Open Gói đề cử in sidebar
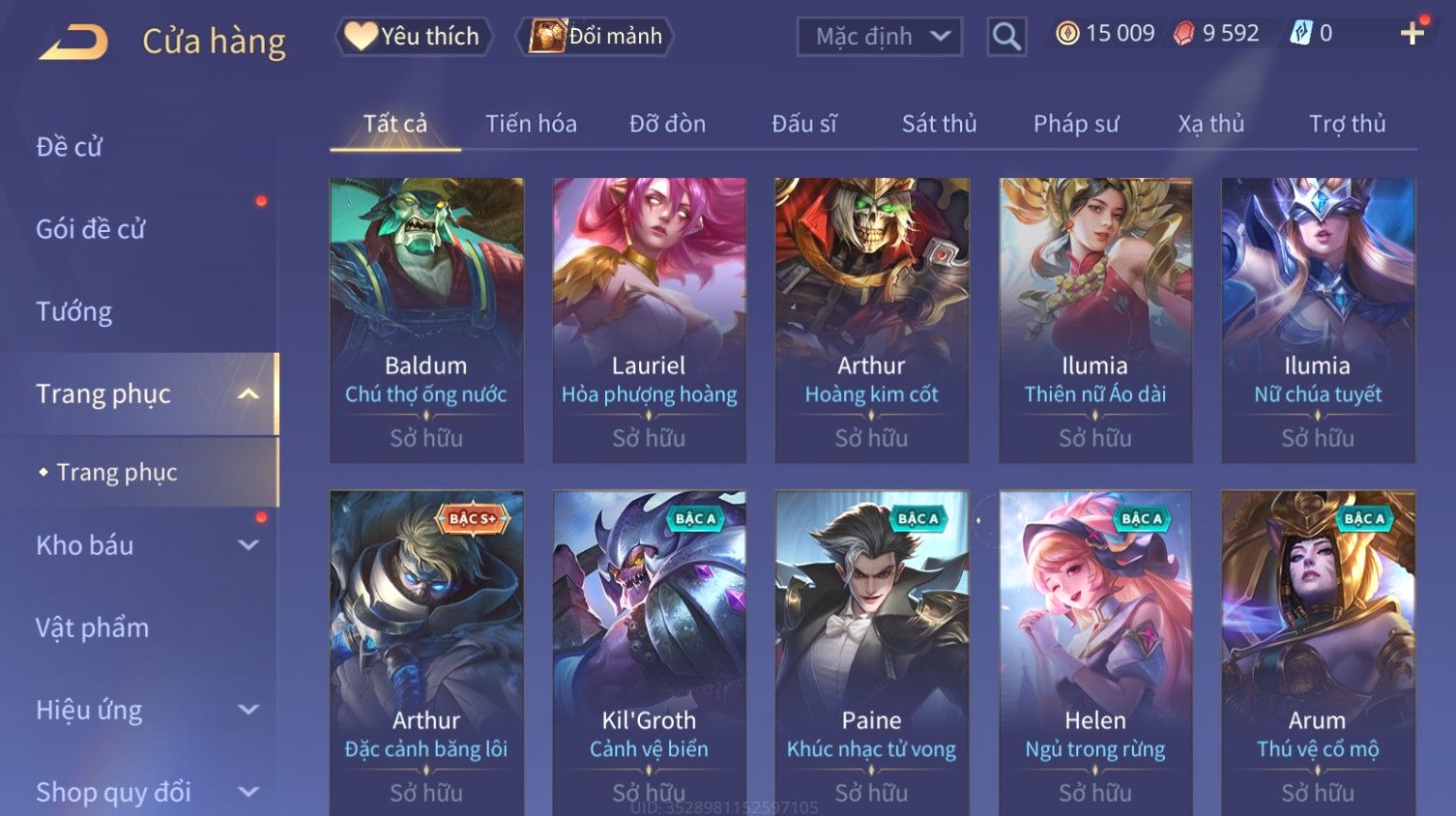This screenshot has width=1456, height=816. [x=91, y=229]
